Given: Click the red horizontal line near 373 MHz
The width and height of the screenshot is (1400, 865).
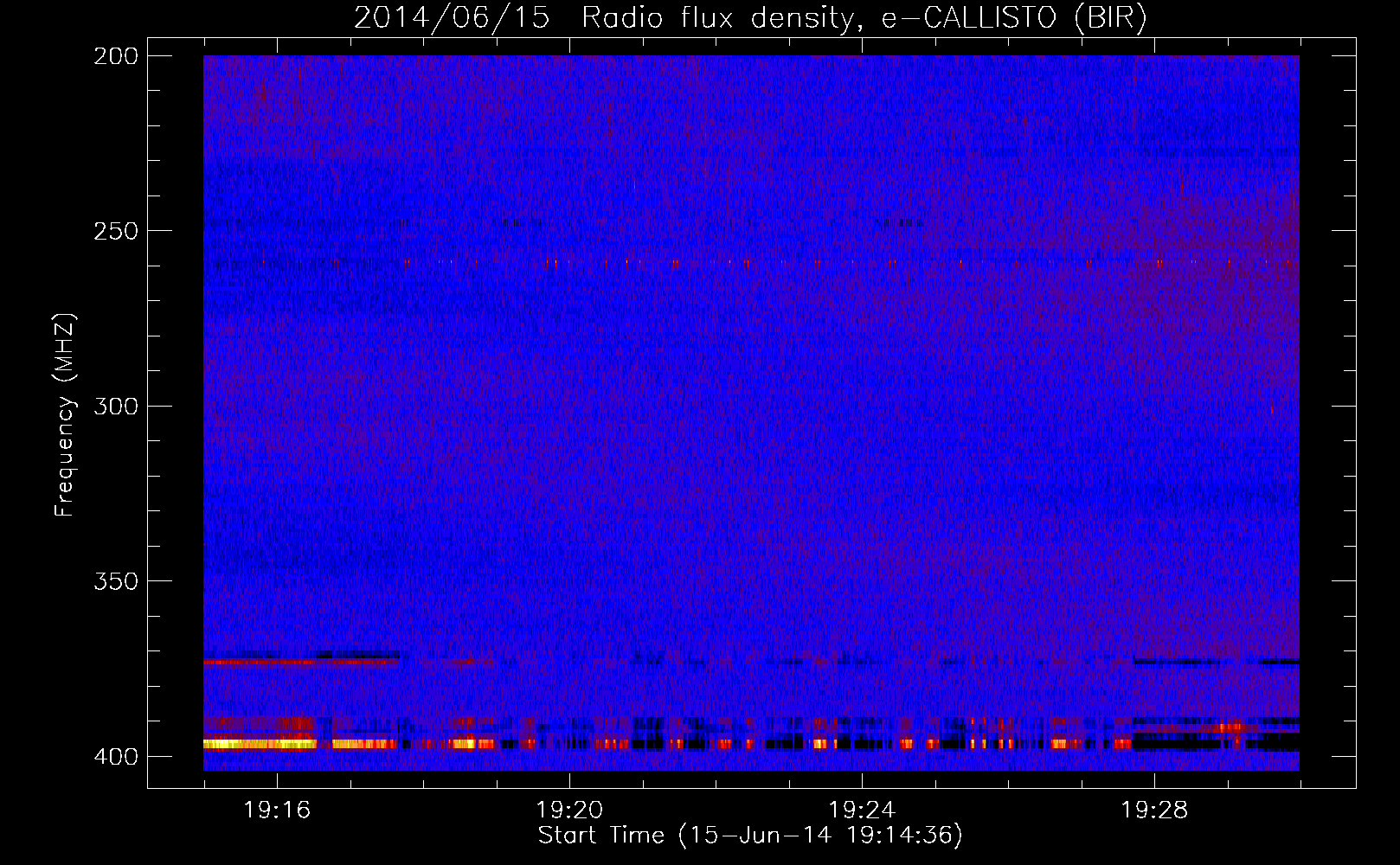Looking at the screenshot, I should point(300,662).
